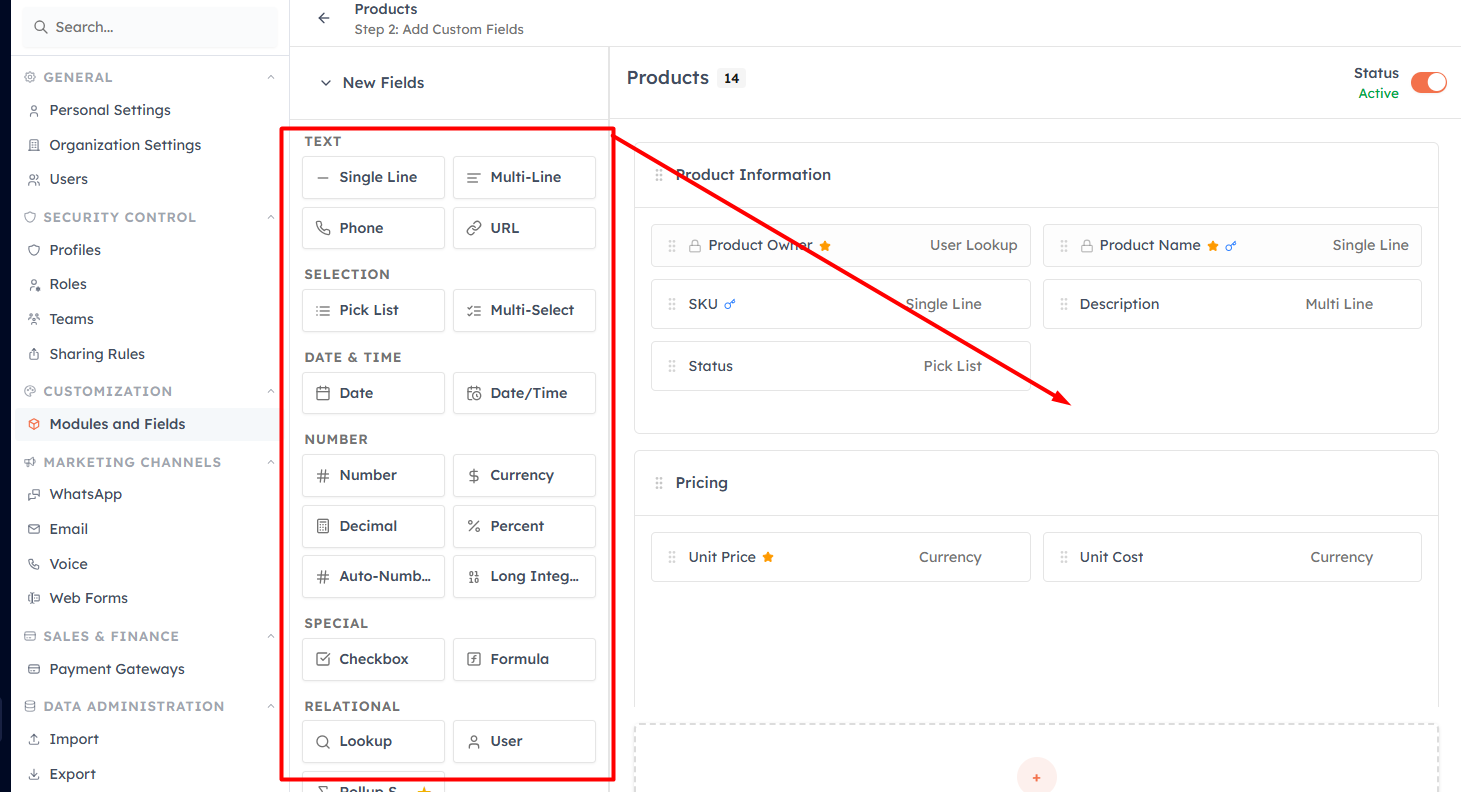Click the drag handle on Unit Cost
The width and height of the screenshot is (1461, 792).
[1062, 557]
